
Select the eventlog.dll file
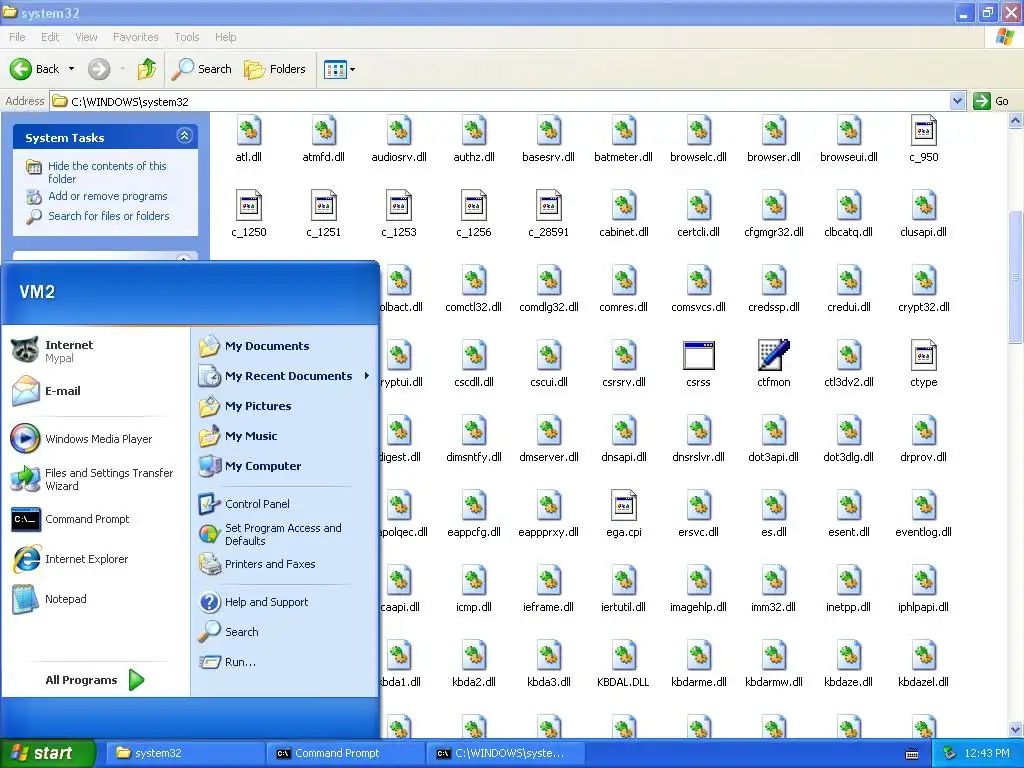tap(923, 513)
